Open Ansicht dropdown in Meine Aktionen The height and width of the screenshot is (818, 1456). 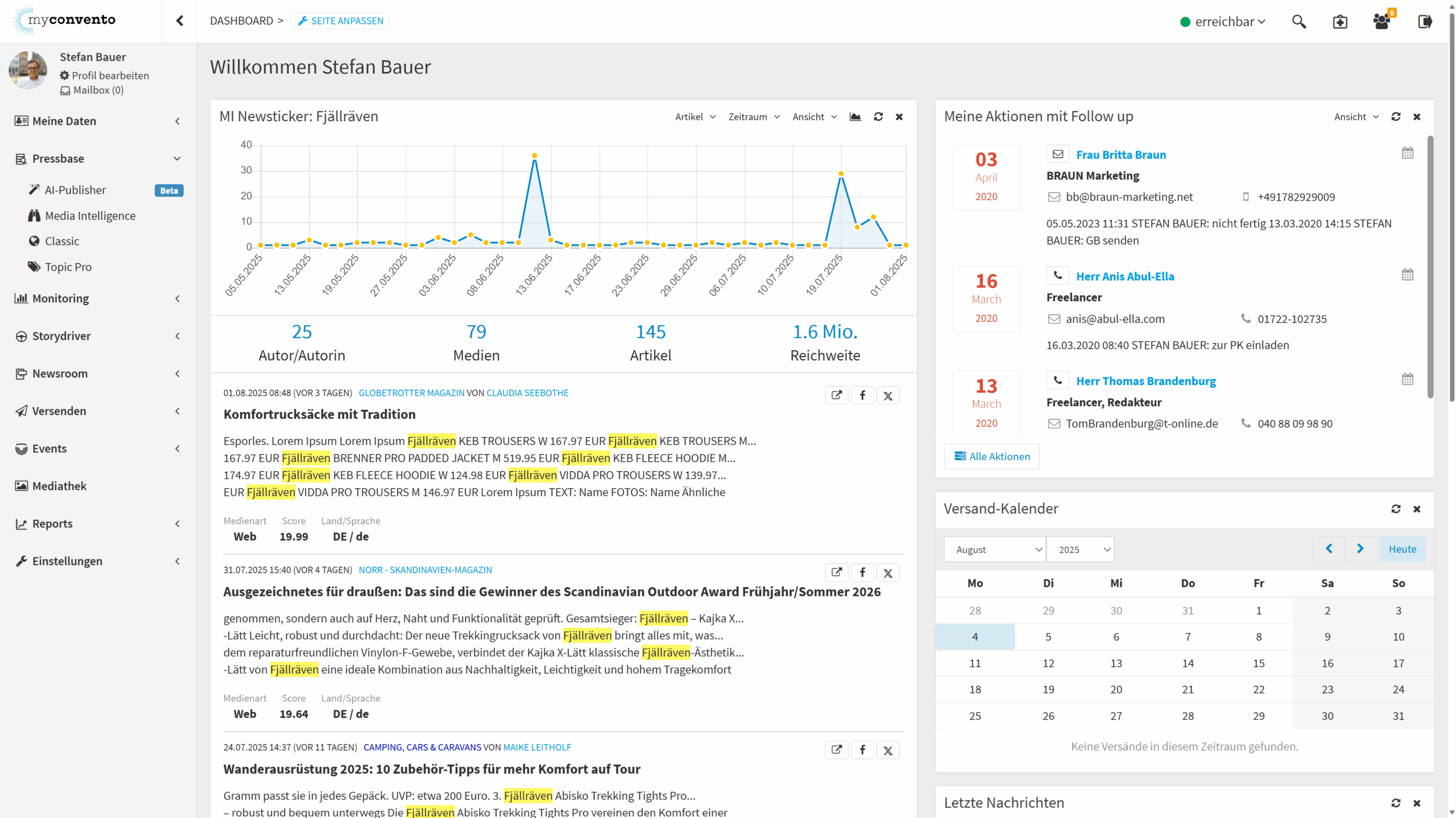1356,117
